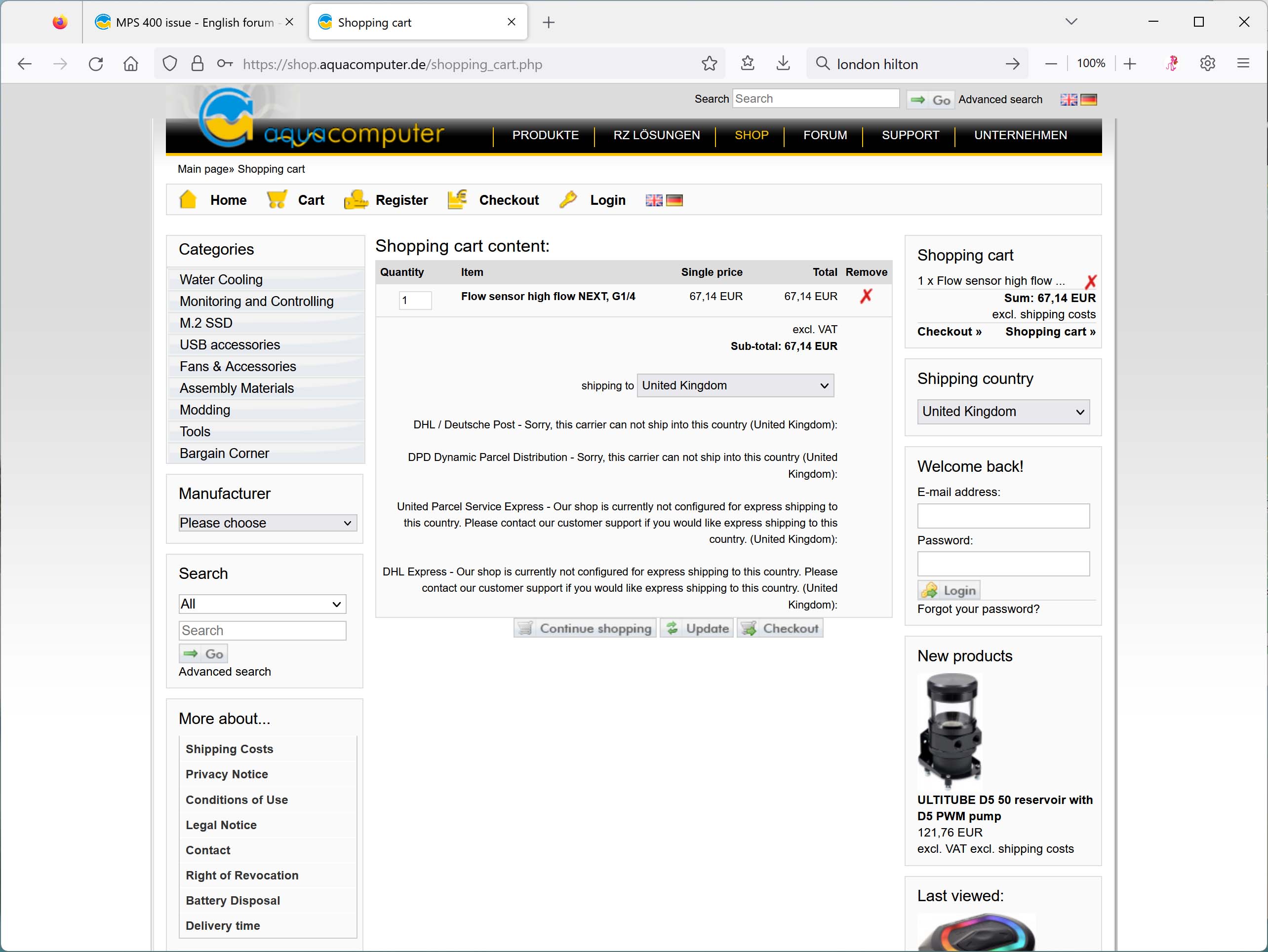
Task: Open FORUM in main navigation
Action: tap(824, 135)
